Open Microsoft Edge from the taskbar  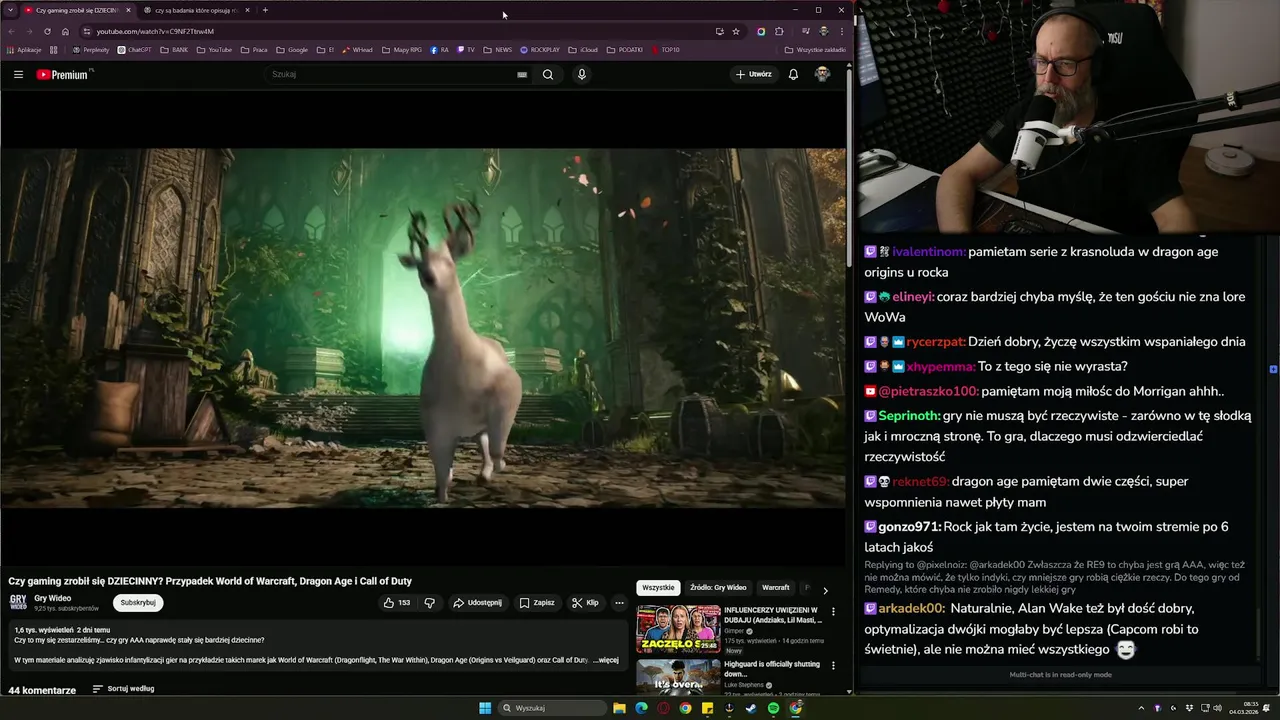tap(641, 708)
